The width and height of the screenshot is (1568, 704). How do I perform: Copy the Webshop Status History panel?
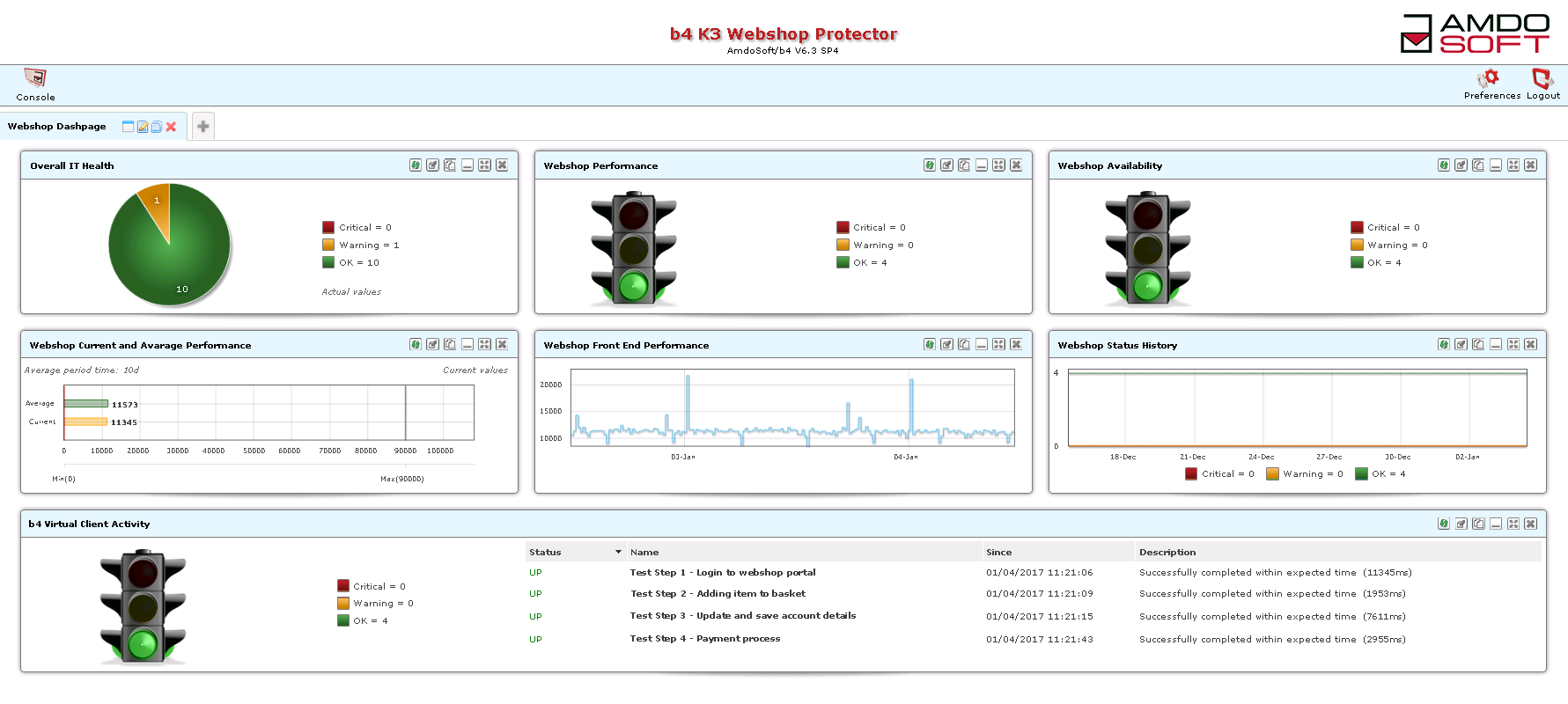[x=1478, y=344]
